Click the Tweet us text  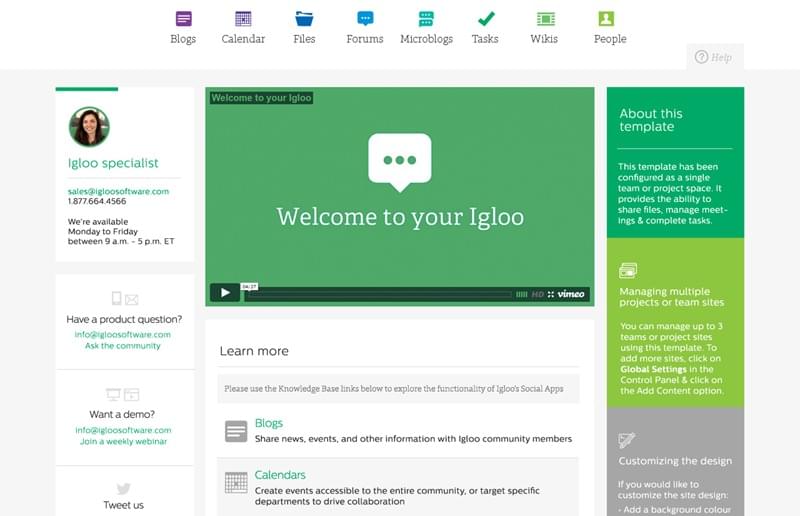tap(123, 505)
